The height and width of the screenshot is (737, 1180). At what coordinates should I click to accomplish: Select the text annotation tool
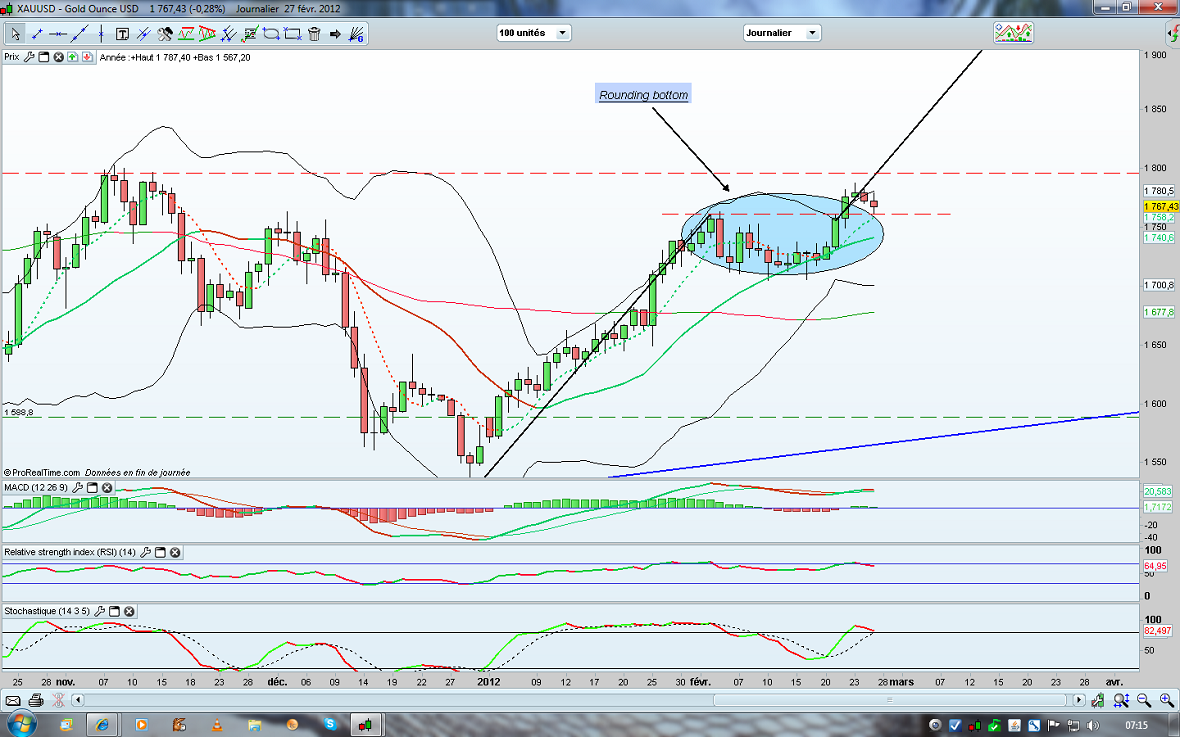click(121, 34)
